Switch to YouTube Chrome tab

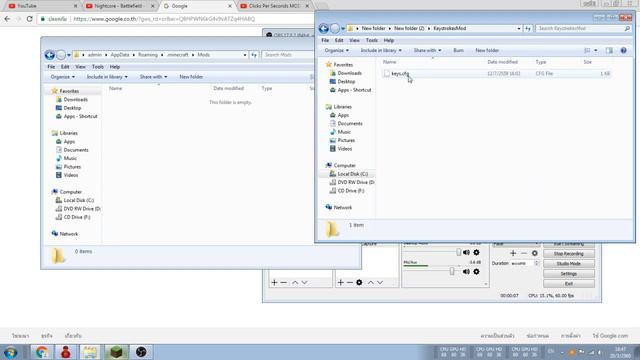coord(41,6)
